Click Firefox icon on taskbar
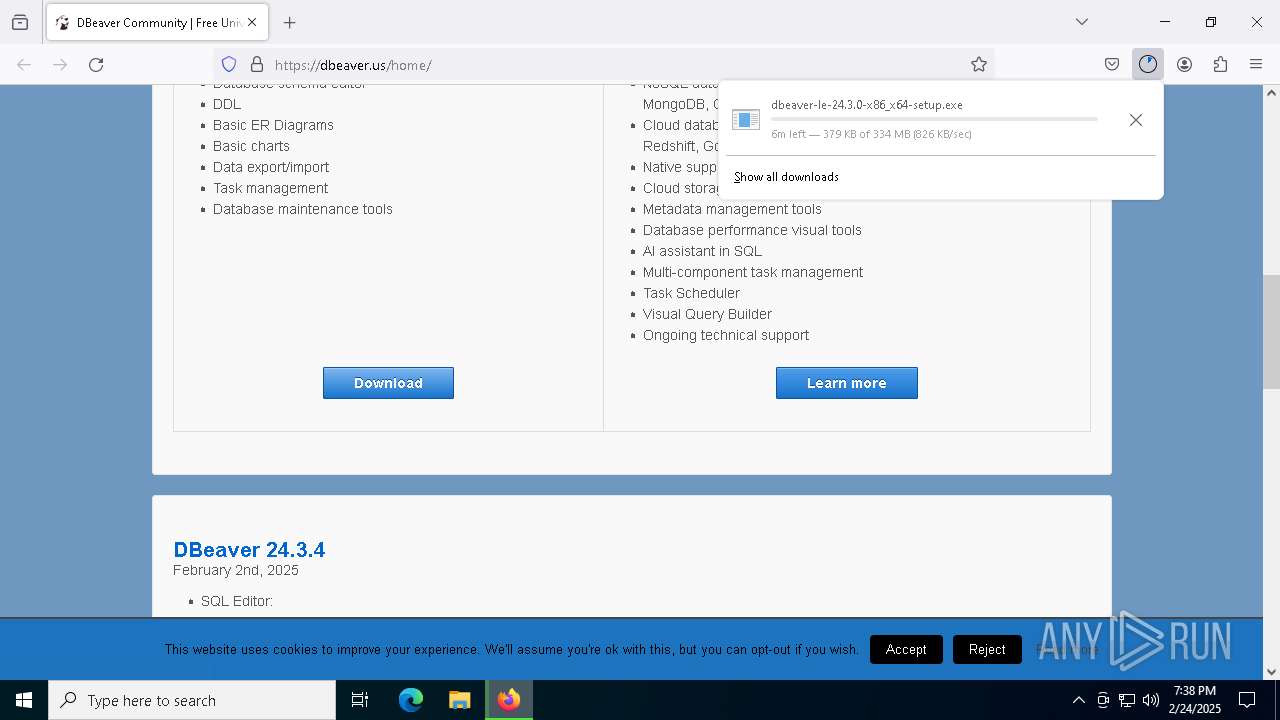 [x=509, y=700]
